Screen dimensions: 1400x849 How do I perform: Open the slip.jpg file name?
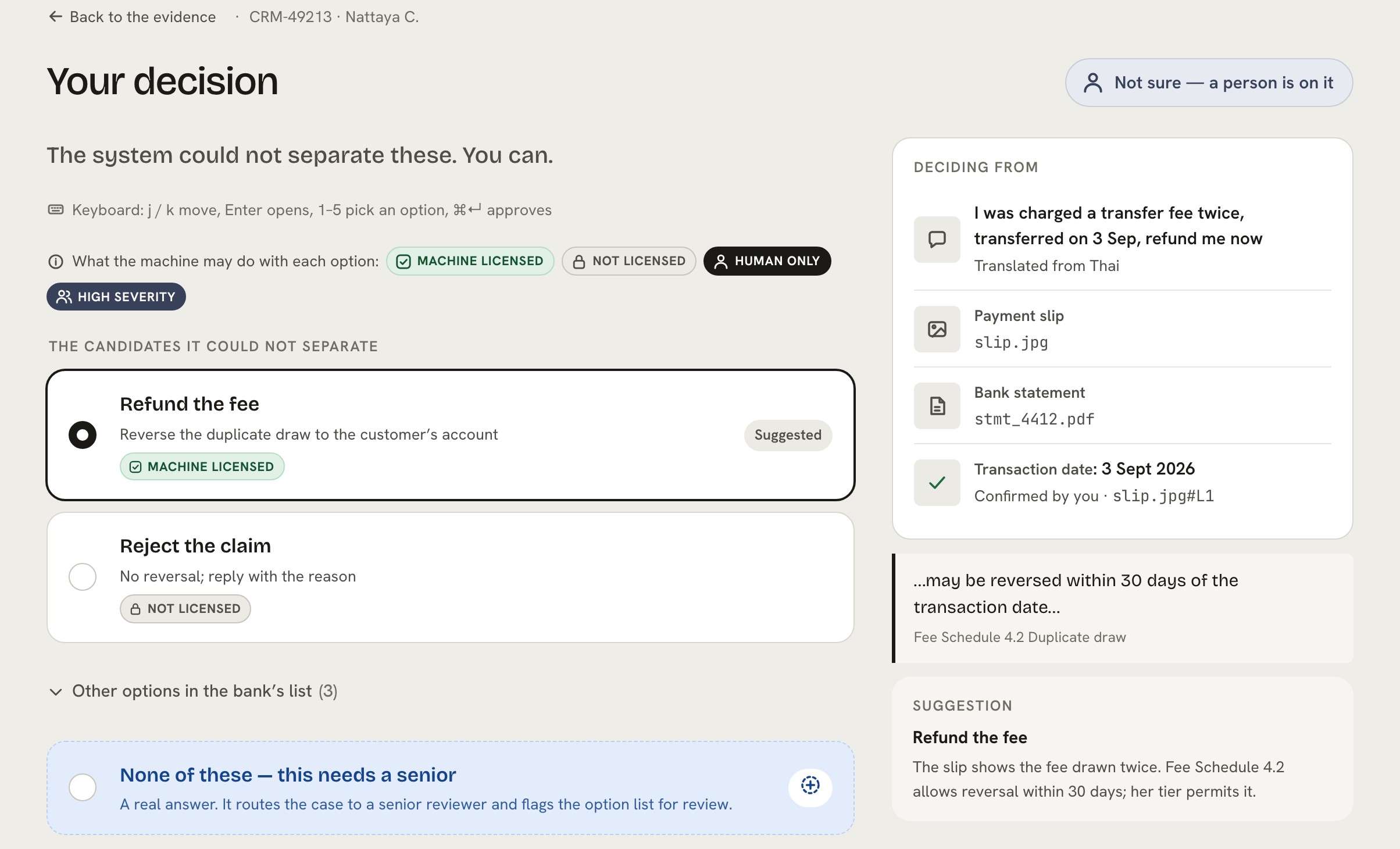1011,343
